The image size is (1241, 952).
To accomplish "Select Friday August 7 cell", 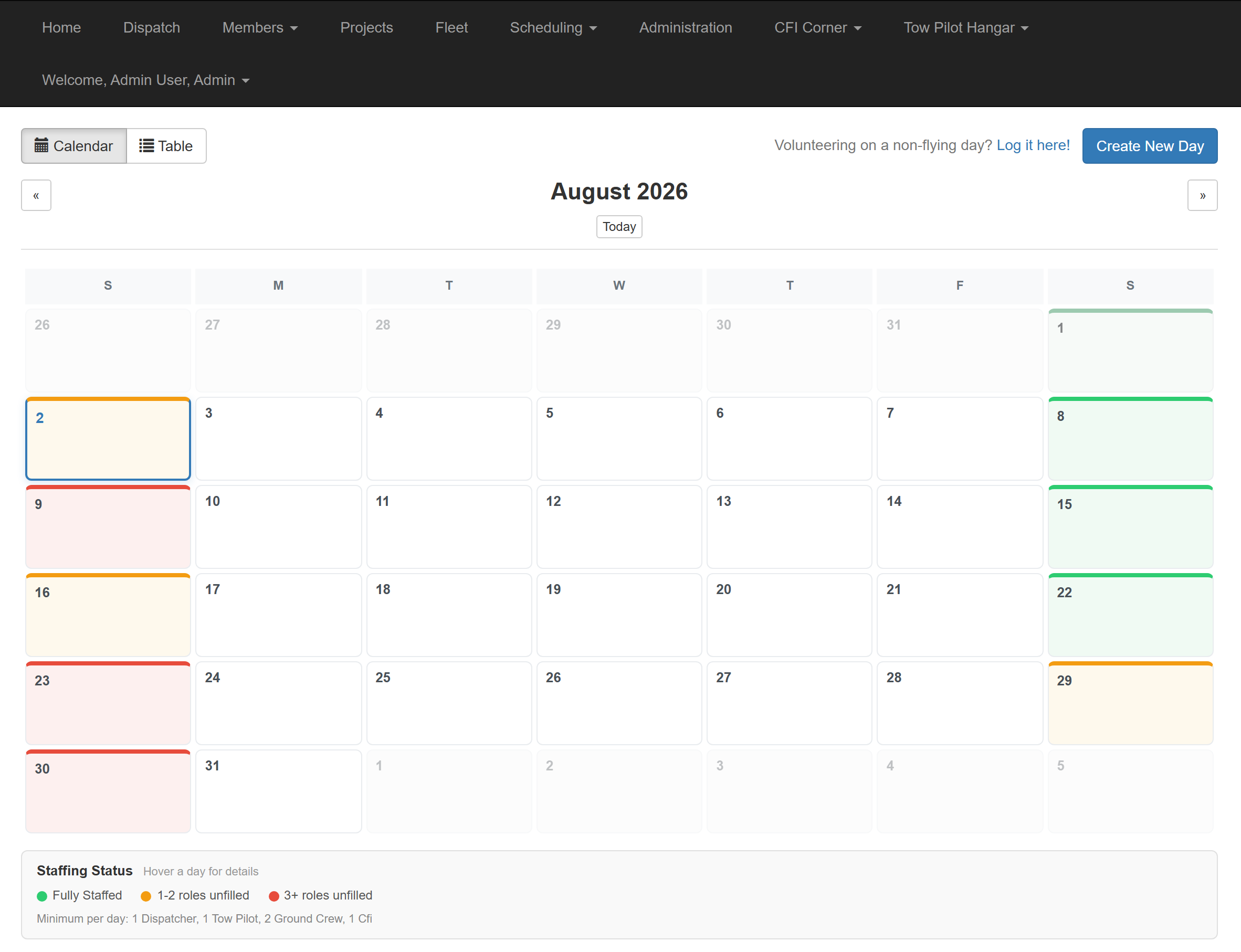I will point(960,439).
